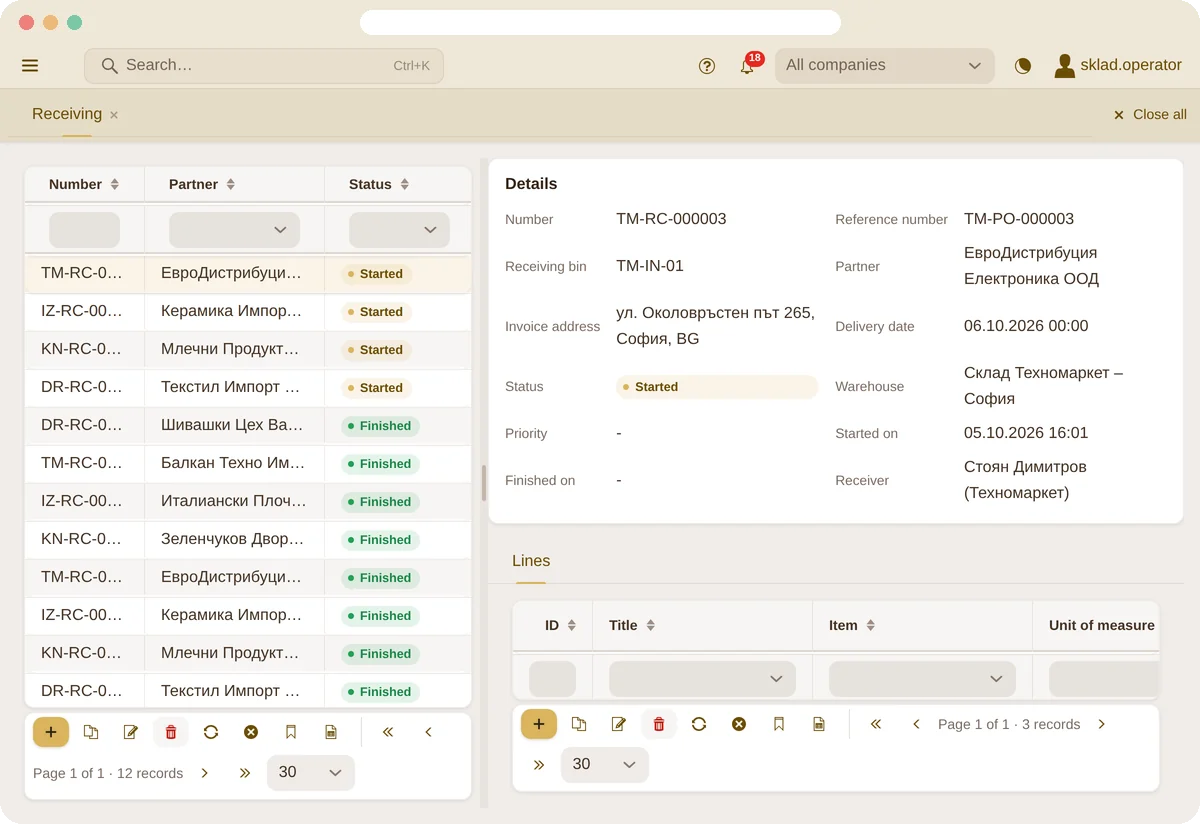Open the bookmark icon in the receiving toolbar

[291, 732]
